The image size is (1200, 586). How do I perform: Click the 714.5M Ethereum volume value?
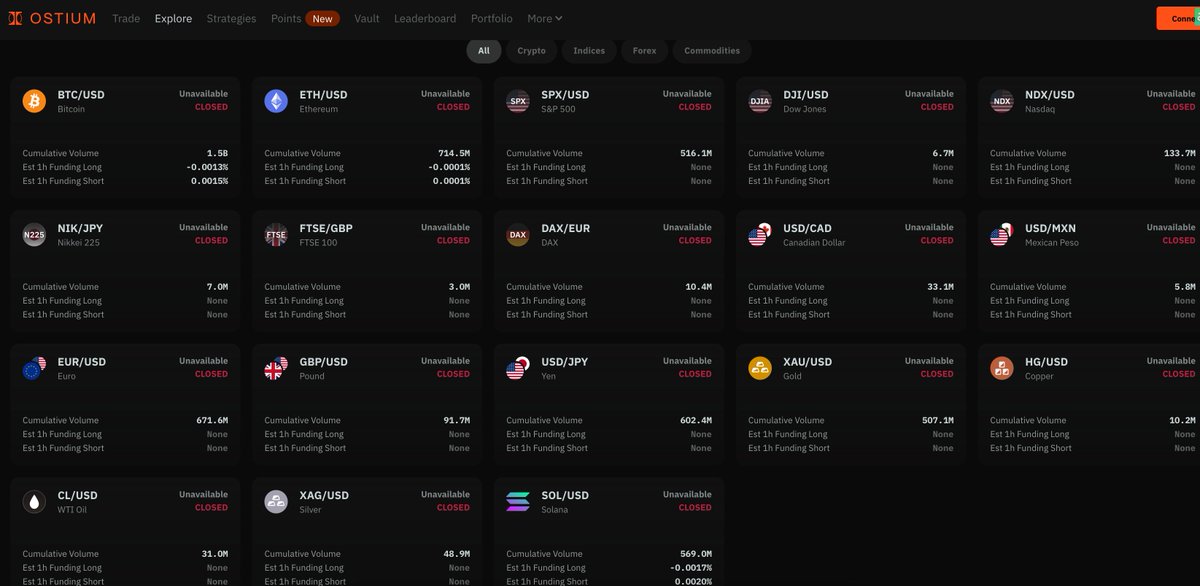point(454,153)
